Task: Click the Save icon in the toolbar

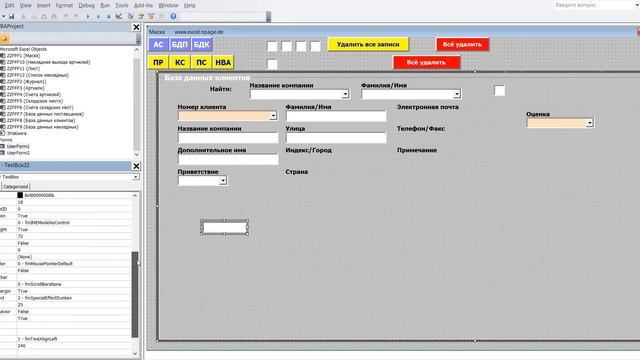Action: point(11,16)
